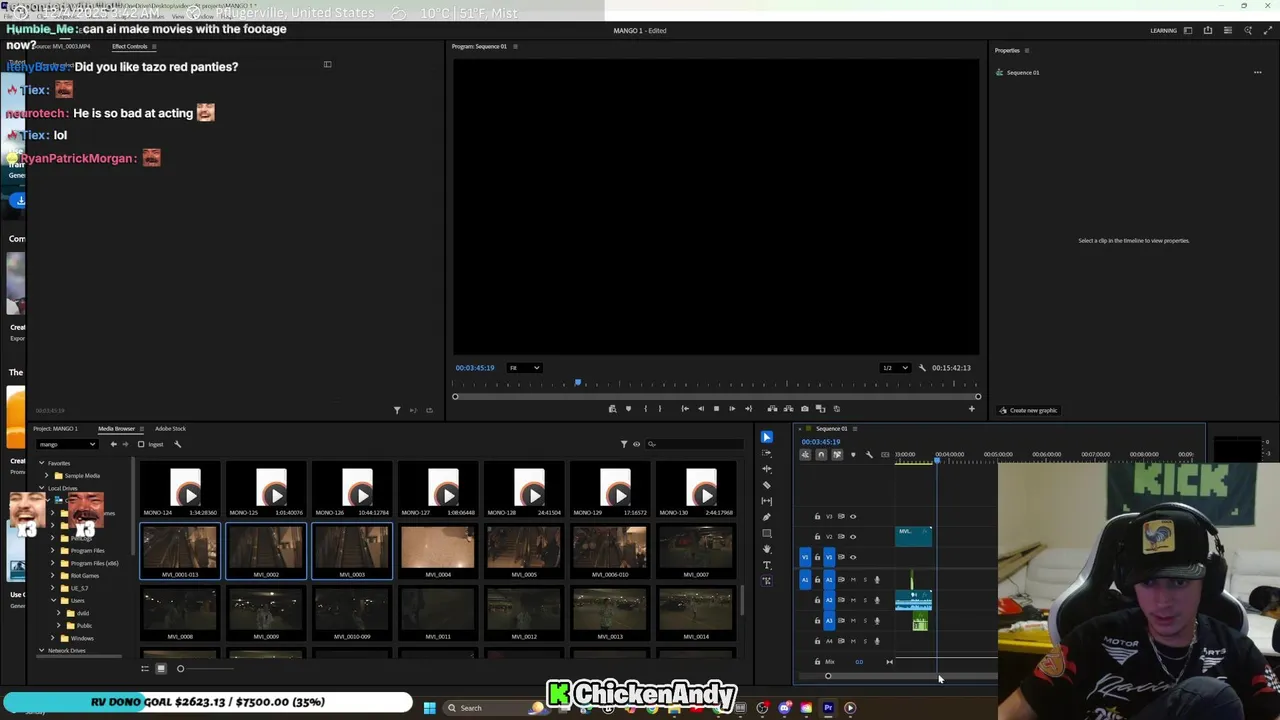This screenshot has height=720, width=1280.
Task: Select the Track Select Forward tool
Action: [767, 453]
